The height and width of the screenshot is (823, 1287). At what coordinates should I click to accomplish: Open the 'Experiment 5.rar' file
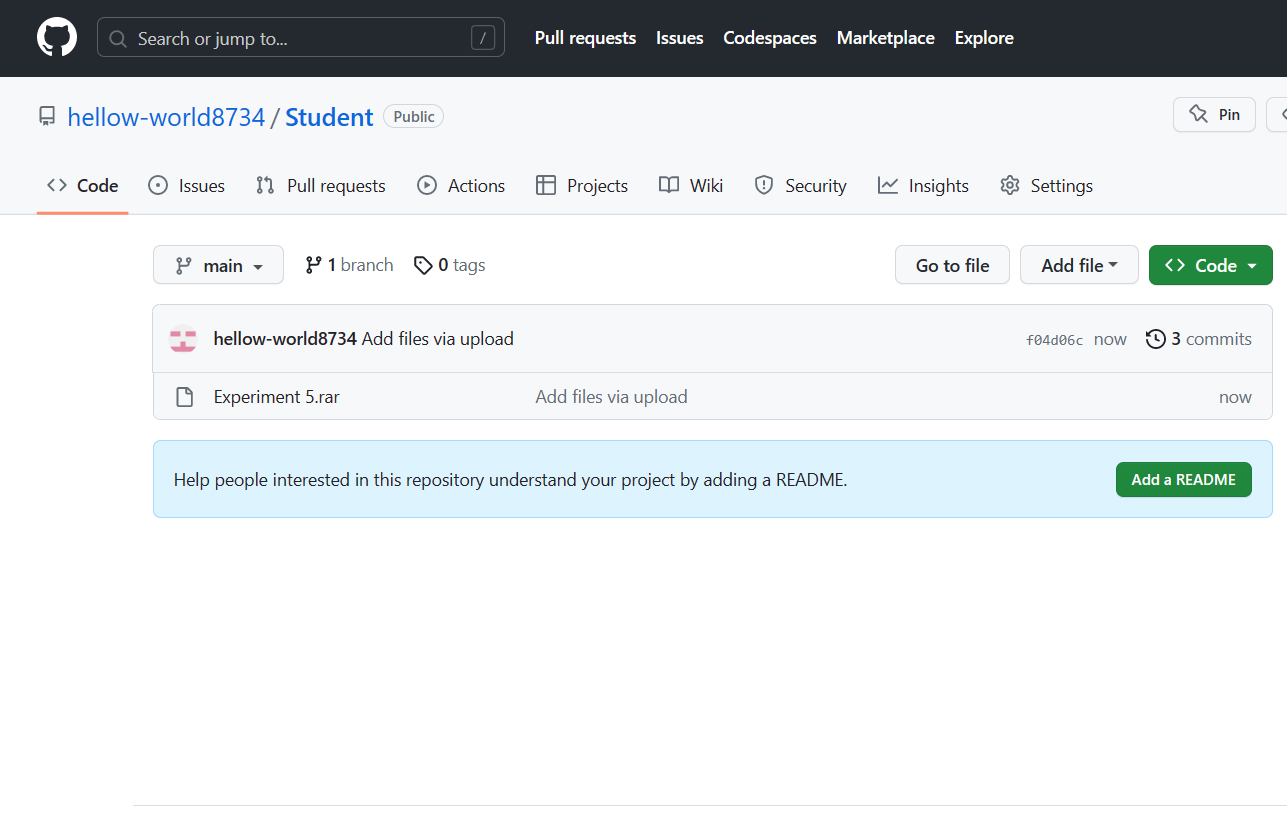pyautogui.click(x=277, y=397)
